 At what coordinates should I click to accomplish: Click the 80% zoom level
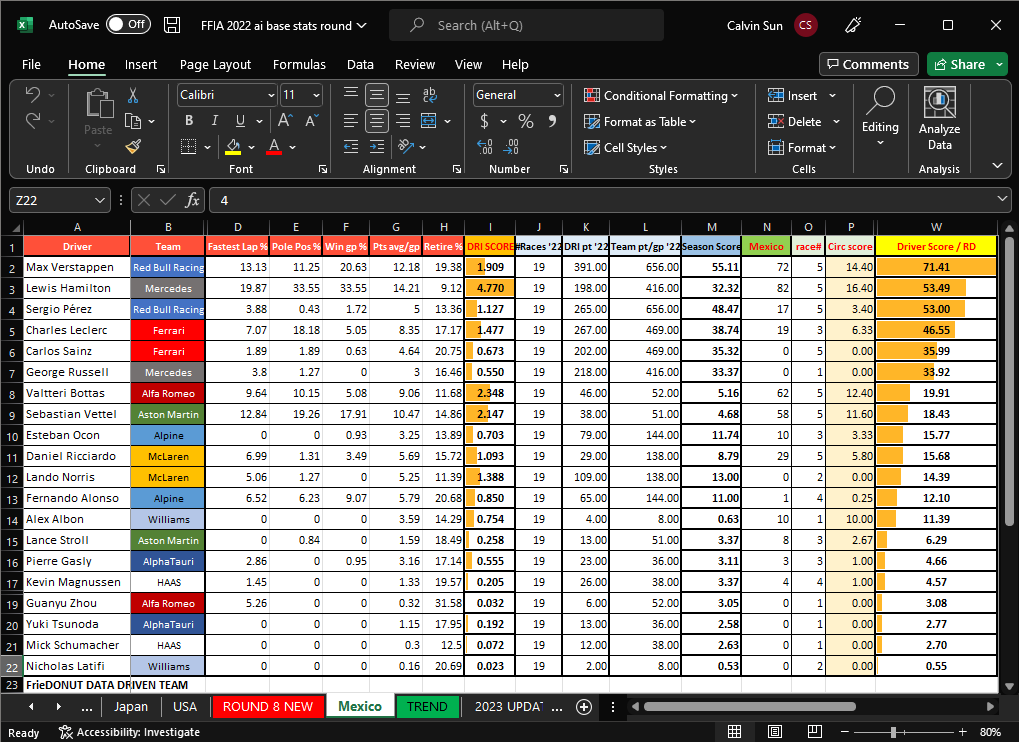pyautogui.click(x=990, y=732)
